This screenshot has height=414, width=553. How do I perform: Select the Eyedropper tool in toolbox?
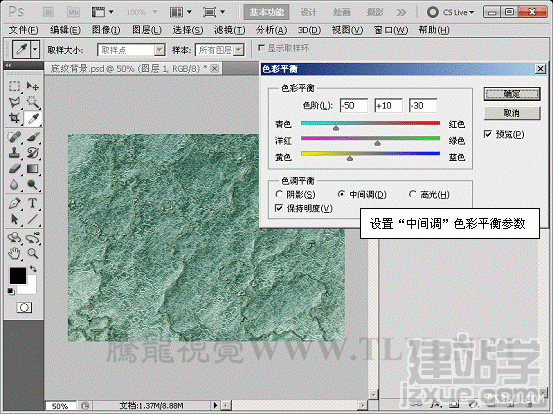32,119
